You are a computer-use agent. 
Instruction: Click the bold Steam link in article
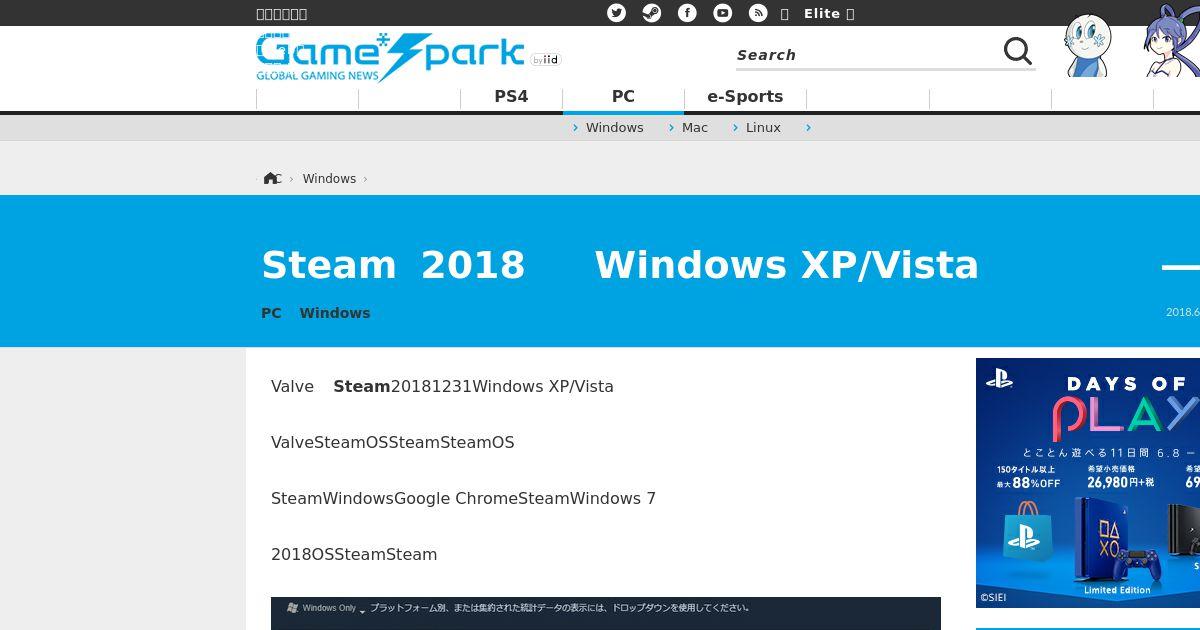coord(362,386)
